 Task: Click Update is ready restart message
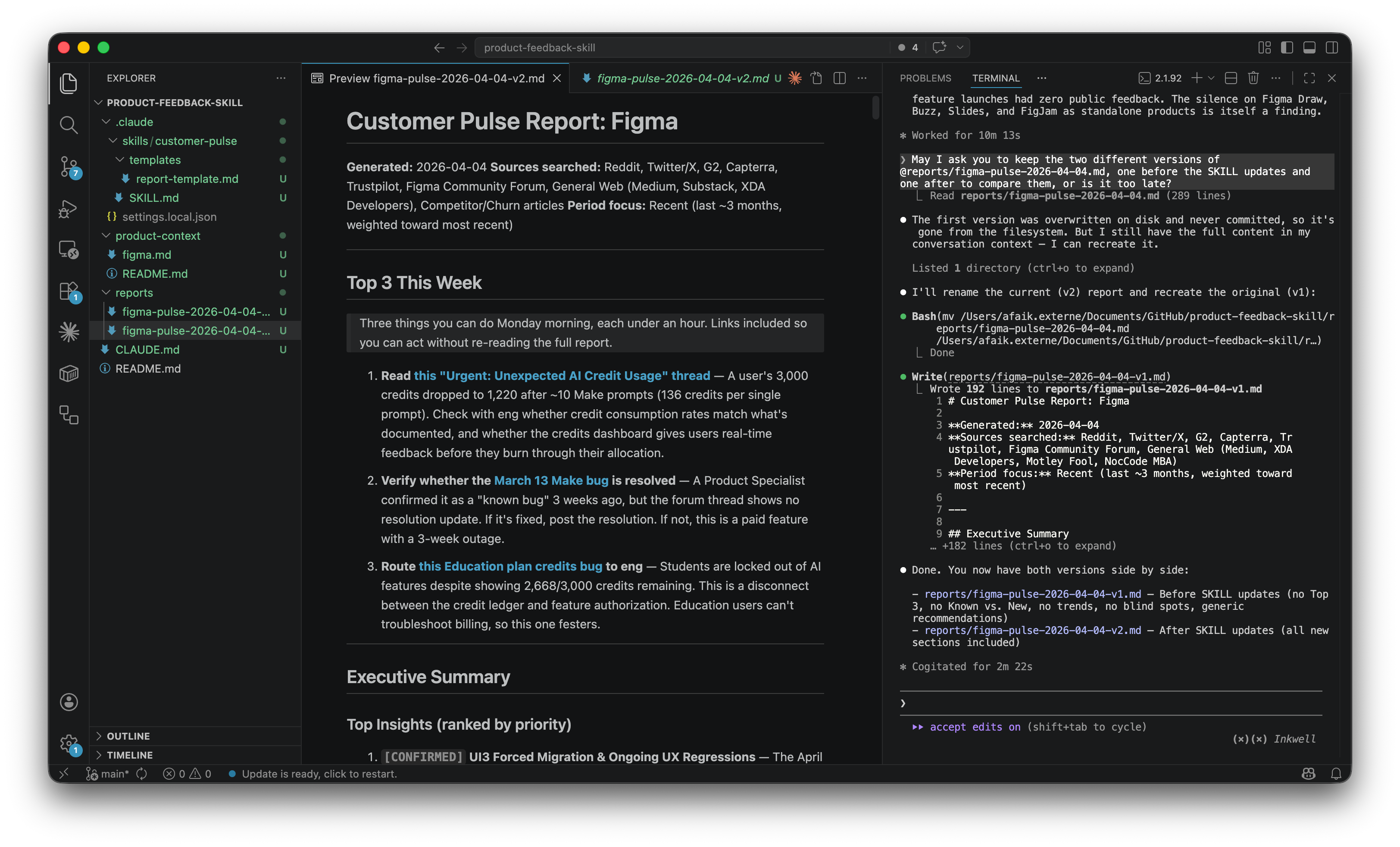pos(319,774)
